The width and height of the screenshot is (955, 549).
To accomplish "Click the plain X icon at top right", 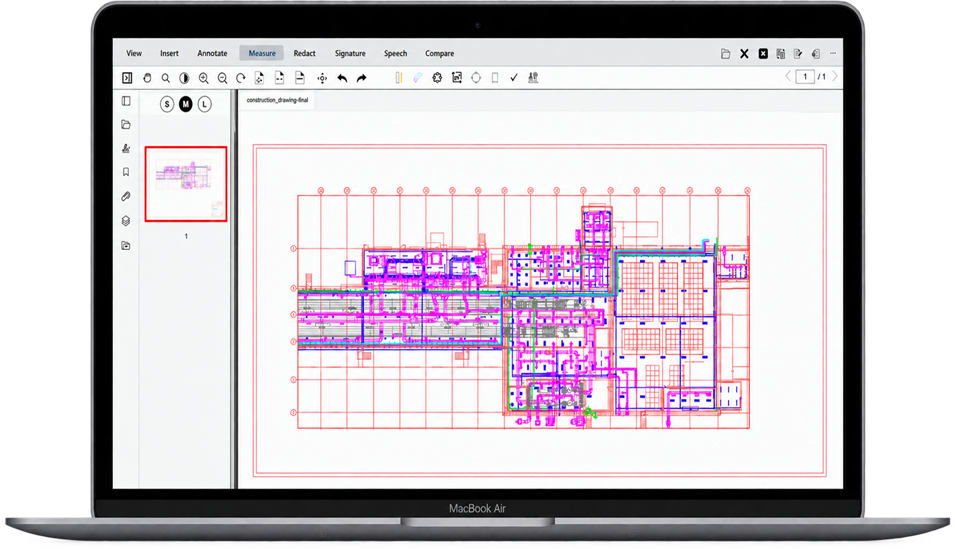I will coord(744,54).
